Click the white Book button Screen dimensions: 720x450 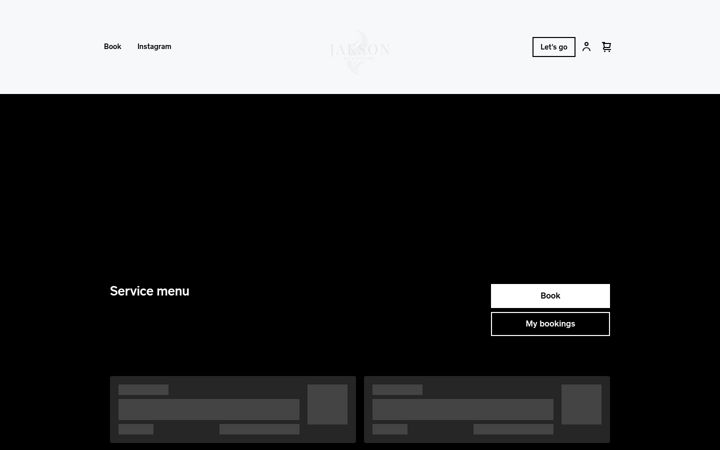click(550, 296)
